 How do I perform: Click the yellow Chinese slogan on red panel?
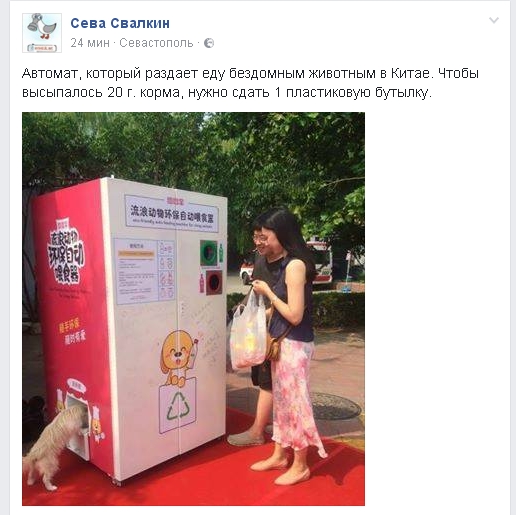pyautogui.click(x=72, y=332)
